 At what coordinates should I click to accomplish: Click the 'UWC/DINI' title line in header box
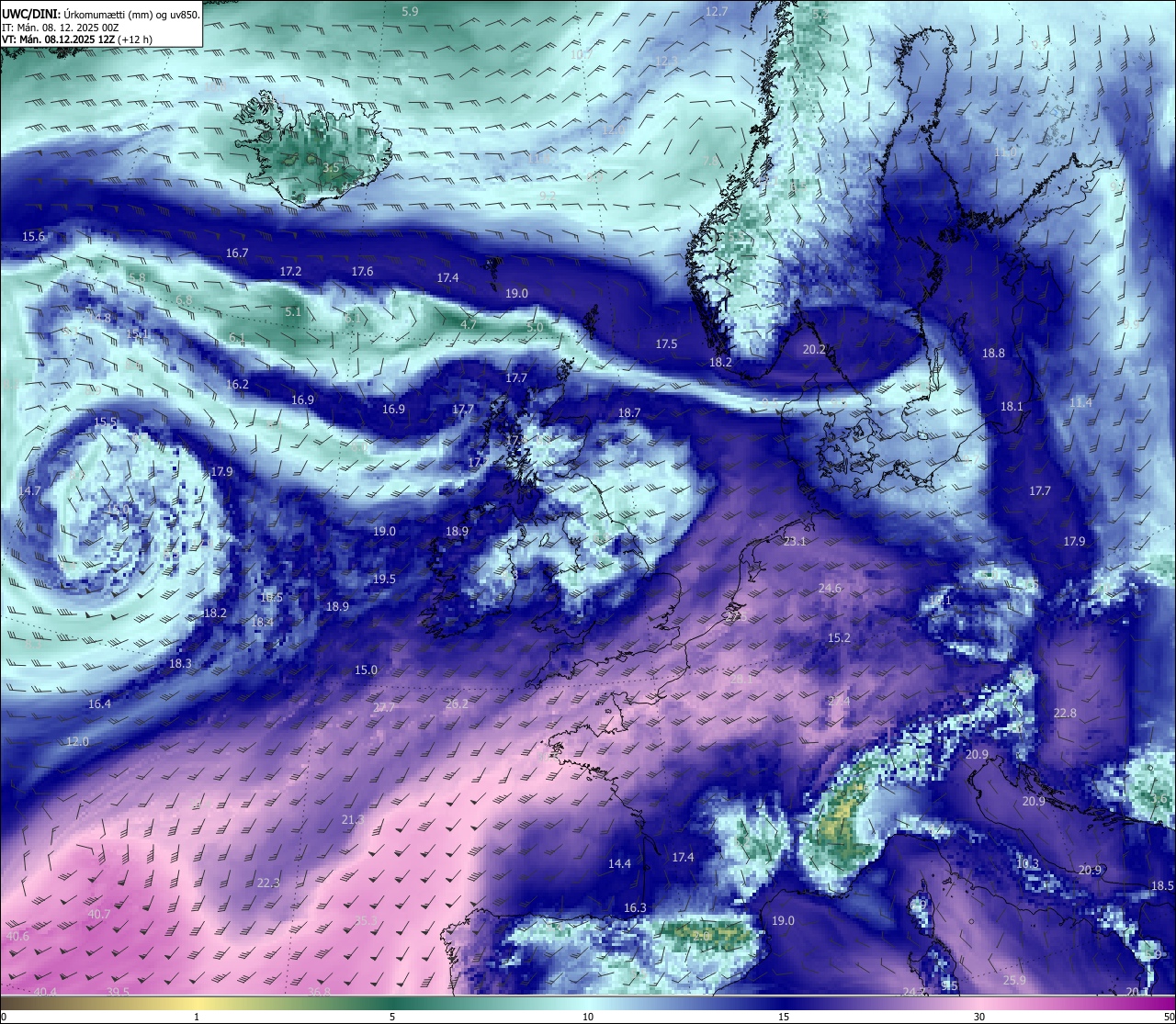tap(100, 14)
